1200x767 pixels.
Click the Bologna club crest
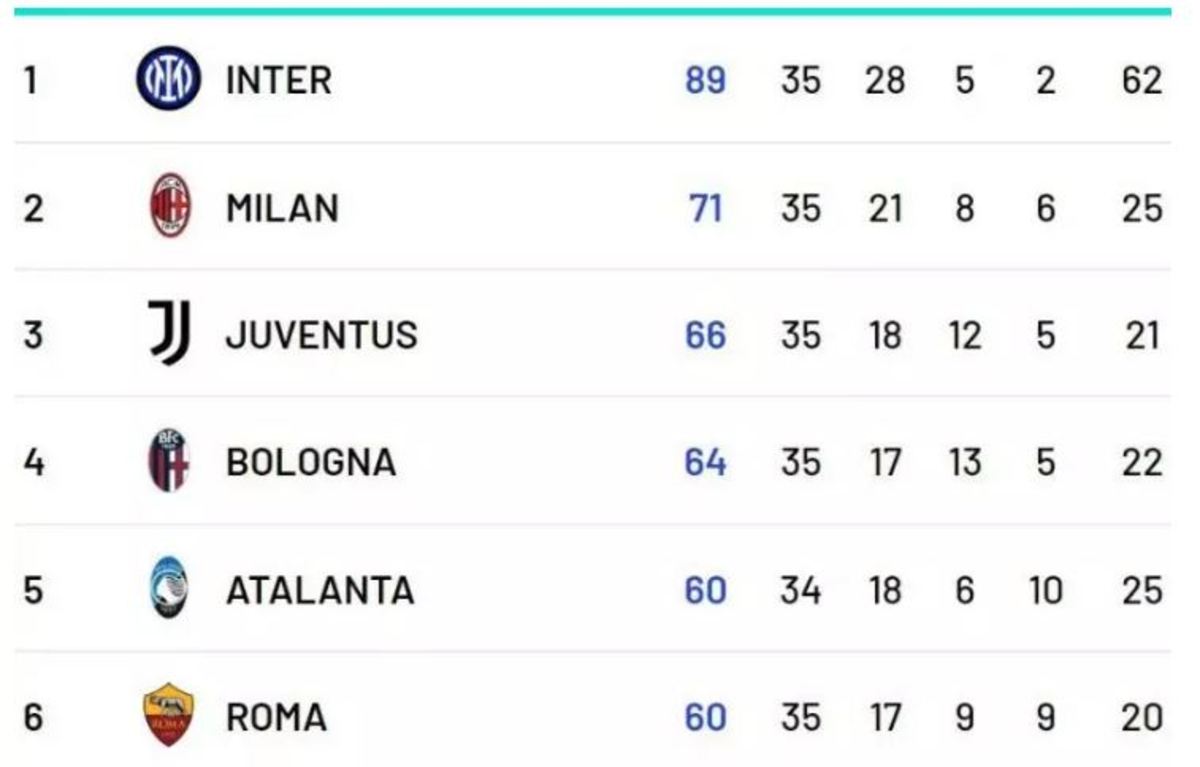tap(169, 461)
